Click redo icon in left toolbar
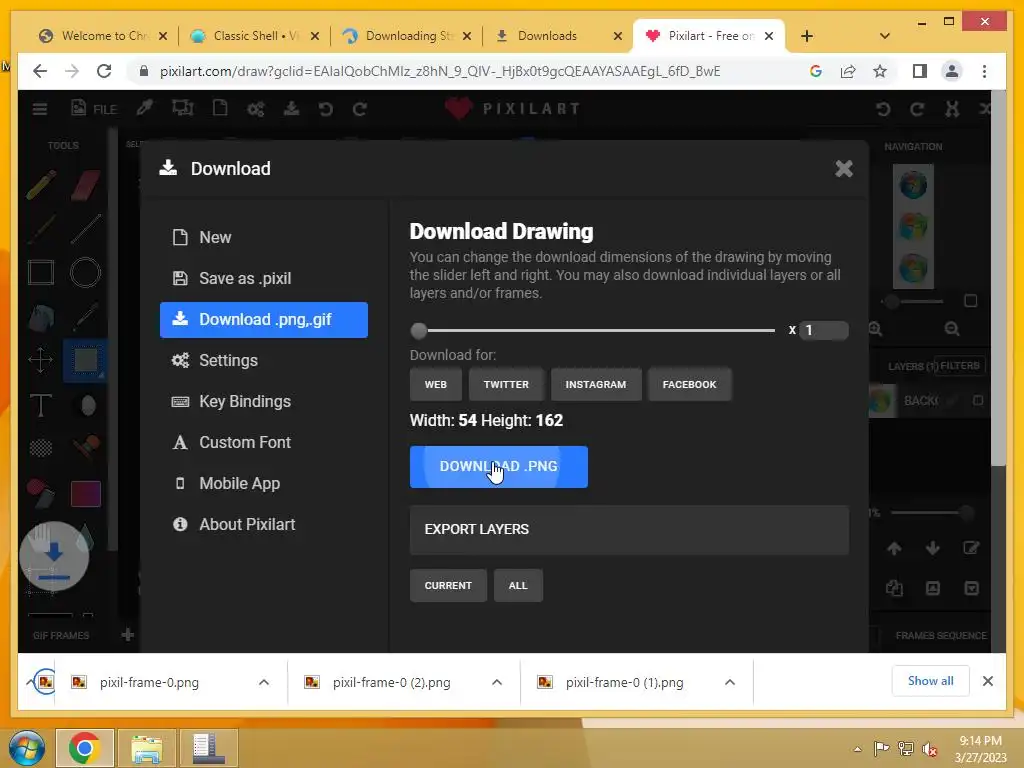Screen dimensions: 1024x768 [x=360, y=108]
